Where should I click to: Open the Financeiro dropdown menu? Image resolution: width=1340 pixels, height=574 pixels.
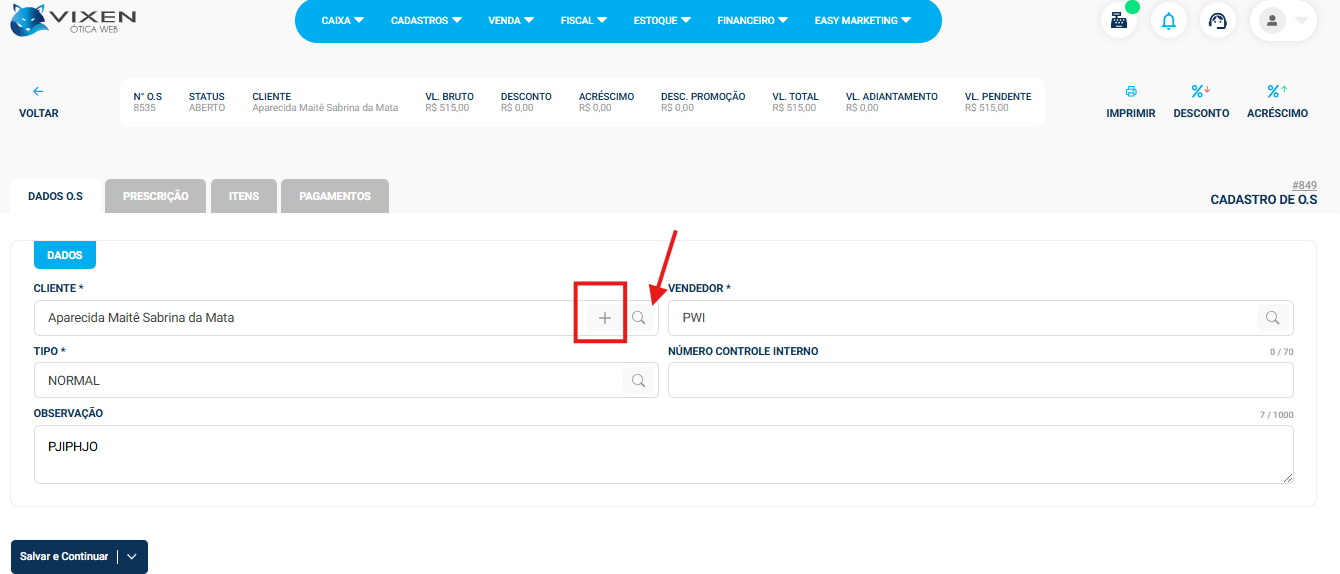752,20
